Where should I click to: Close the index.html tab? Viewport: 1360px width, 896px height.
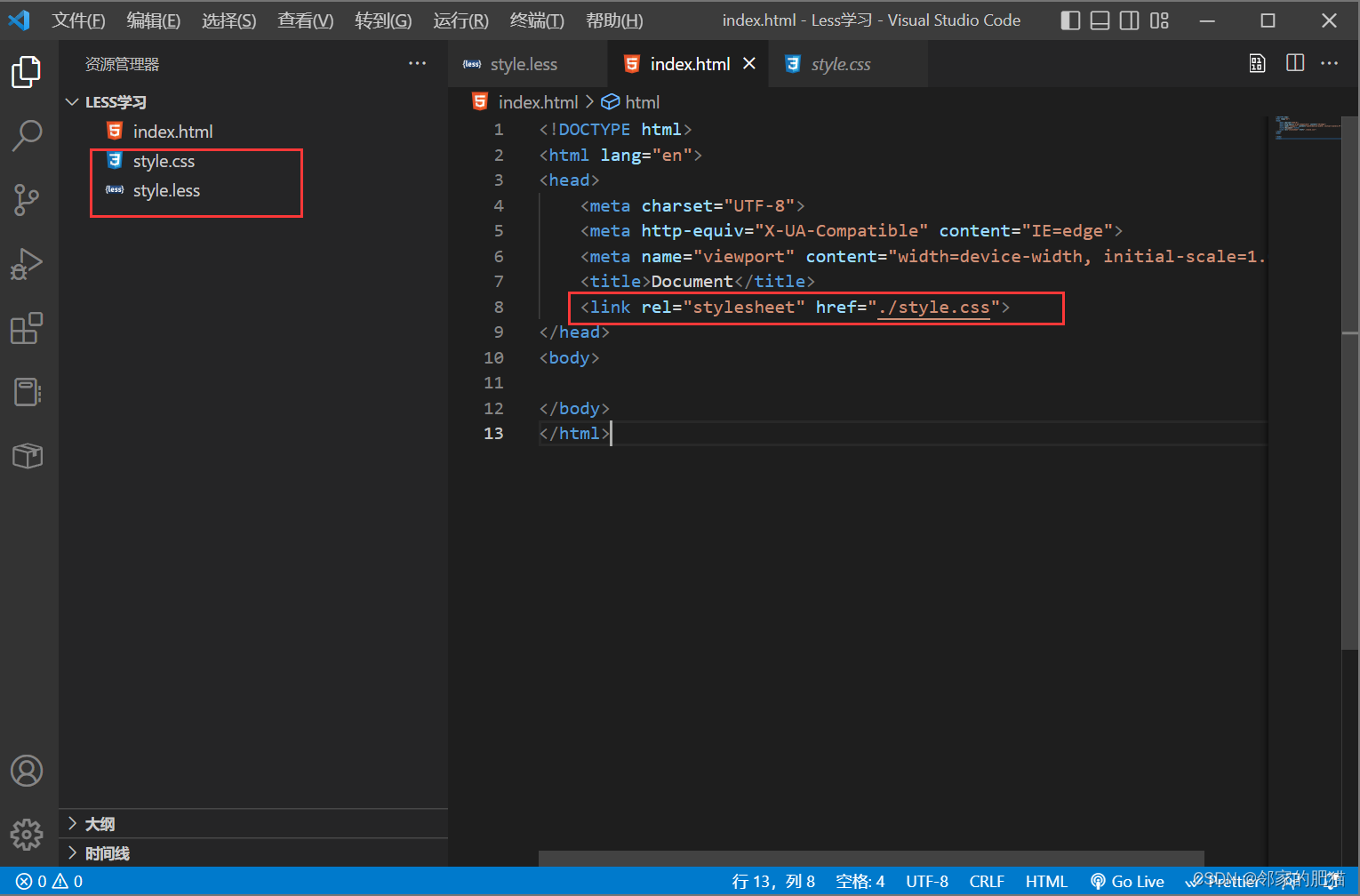749,63
